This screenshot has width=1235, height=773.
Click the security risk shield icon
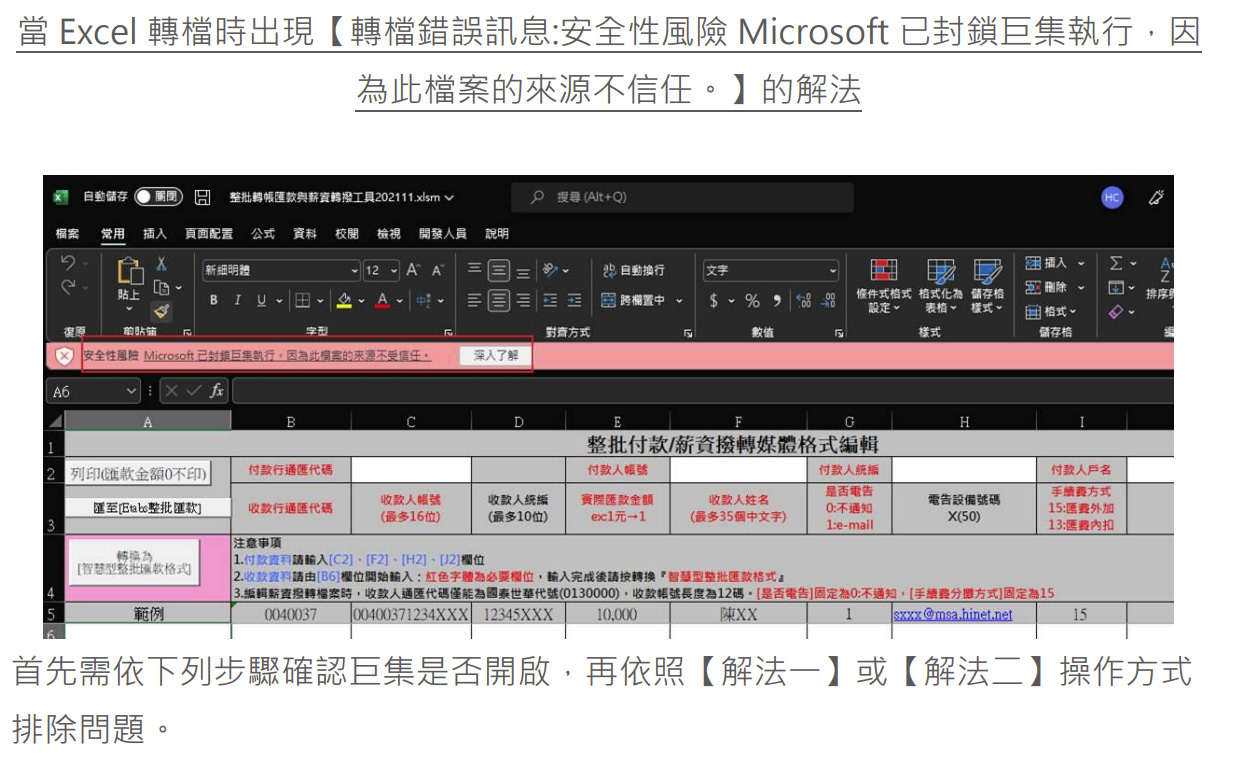pyautogui.click(x=64, y=355)
